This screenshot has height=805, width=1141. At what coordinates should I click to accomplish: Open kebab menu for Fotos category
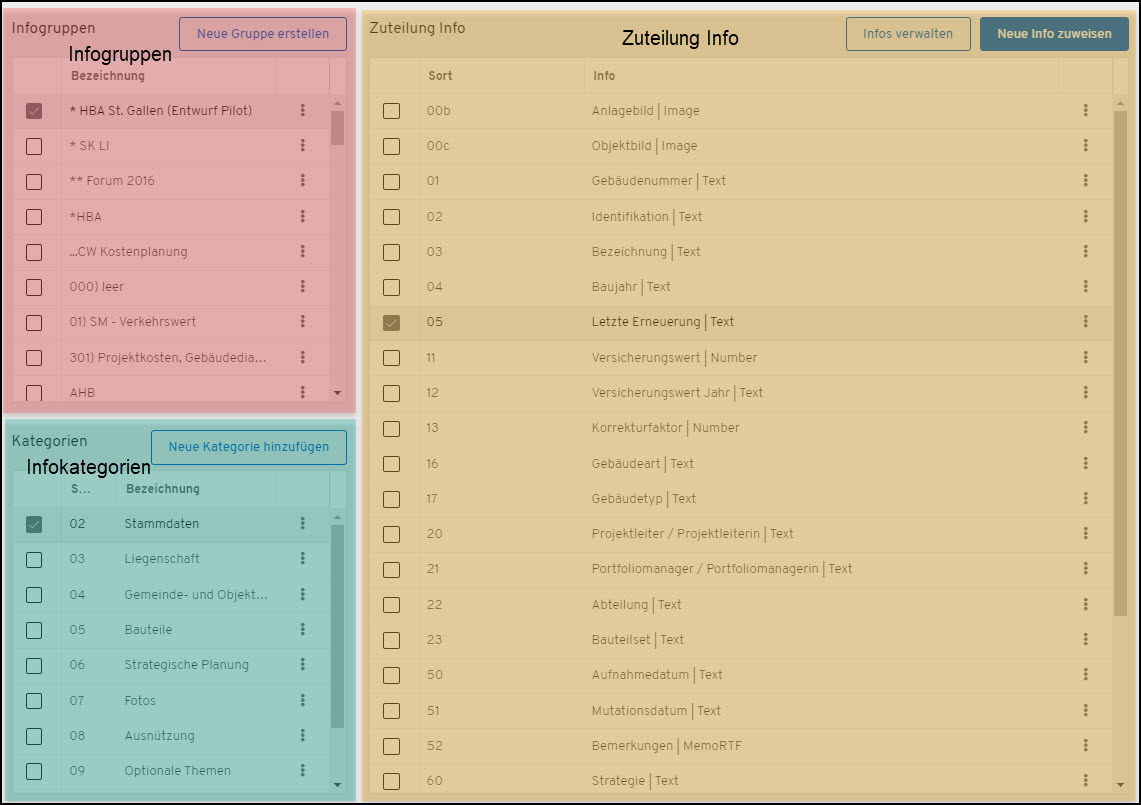tap(303, 701)
